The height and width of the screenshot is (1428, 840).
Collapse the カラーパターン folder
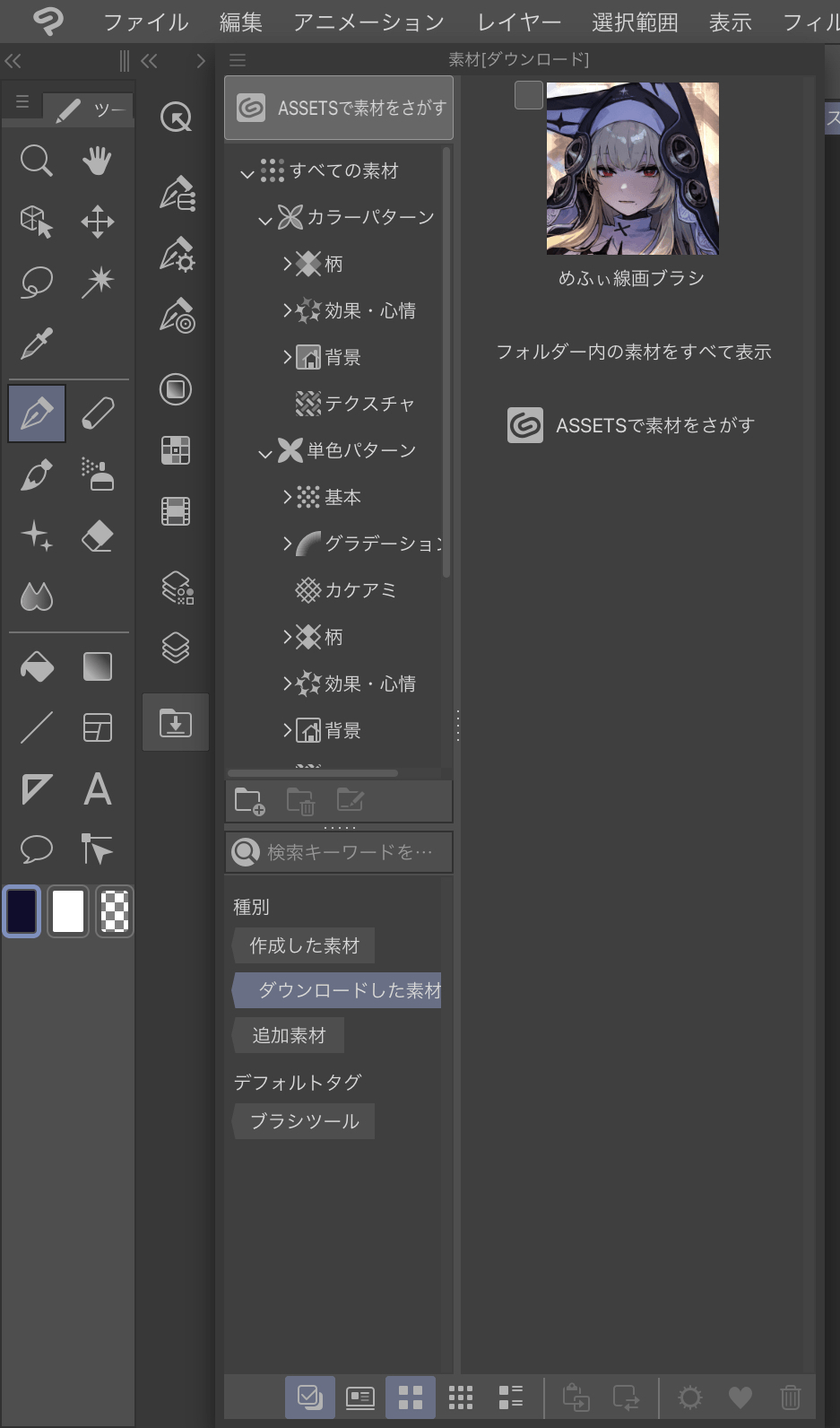click(265, 220)
